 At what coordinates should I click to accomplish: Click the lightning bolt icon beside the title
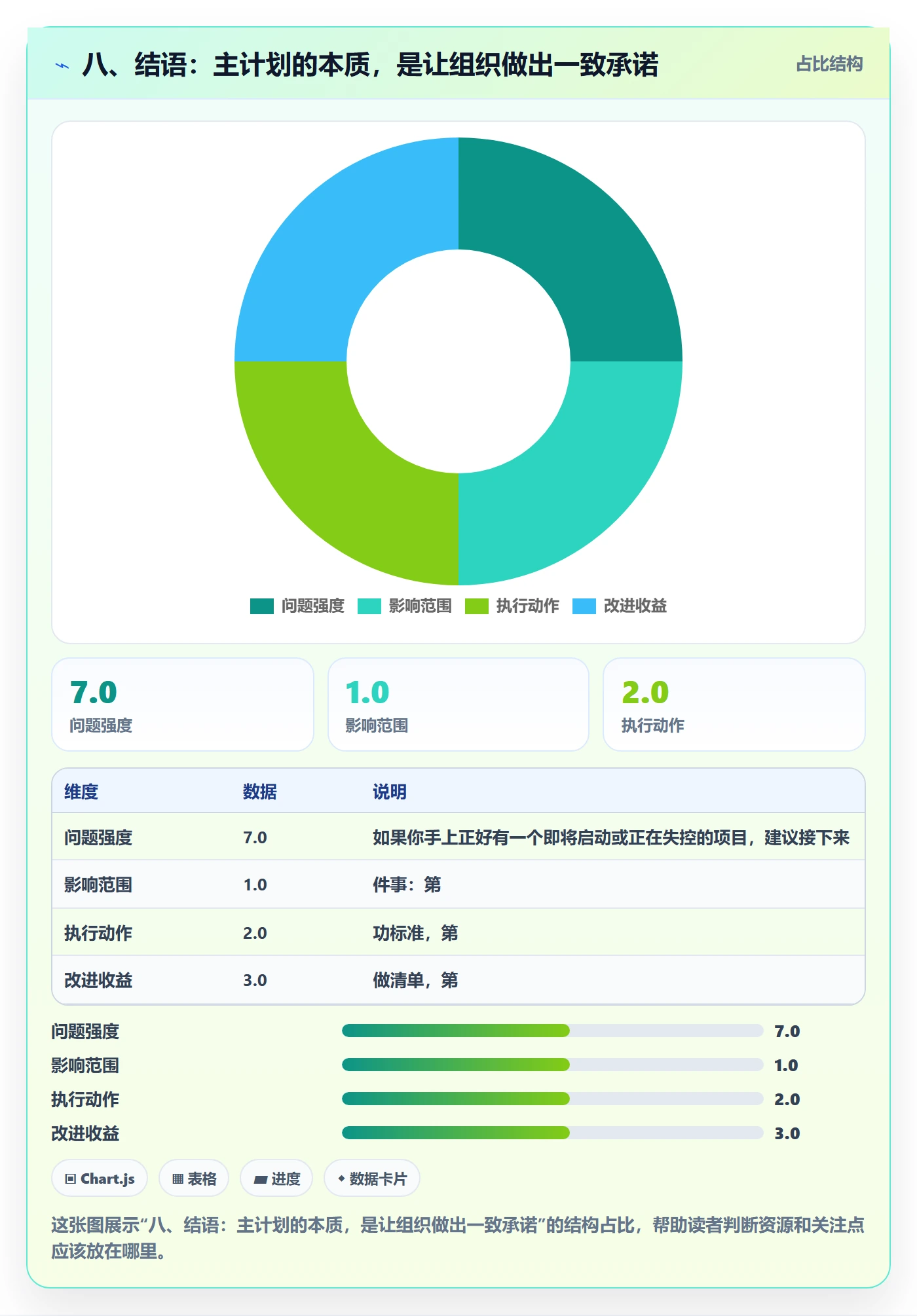62,65
